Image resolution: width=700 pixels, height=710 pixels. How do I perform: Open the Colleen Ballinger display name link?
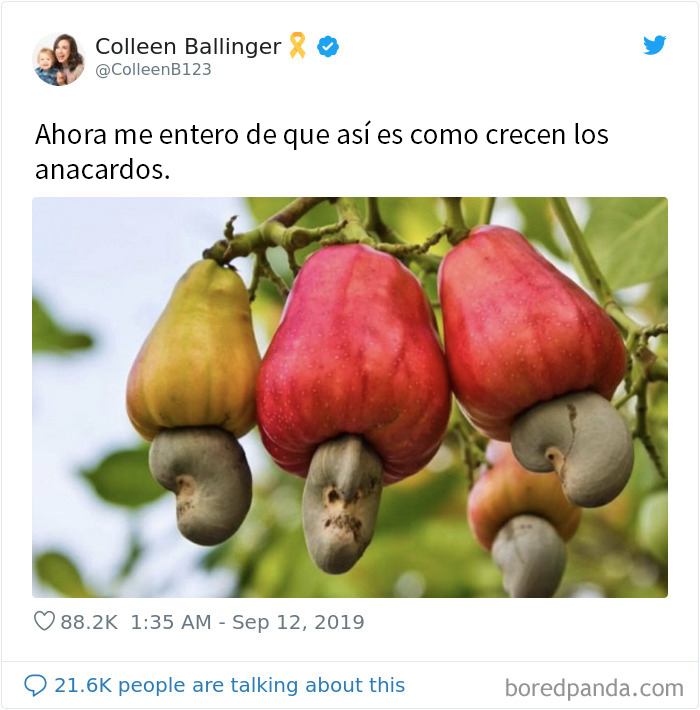tap(188, 46)
